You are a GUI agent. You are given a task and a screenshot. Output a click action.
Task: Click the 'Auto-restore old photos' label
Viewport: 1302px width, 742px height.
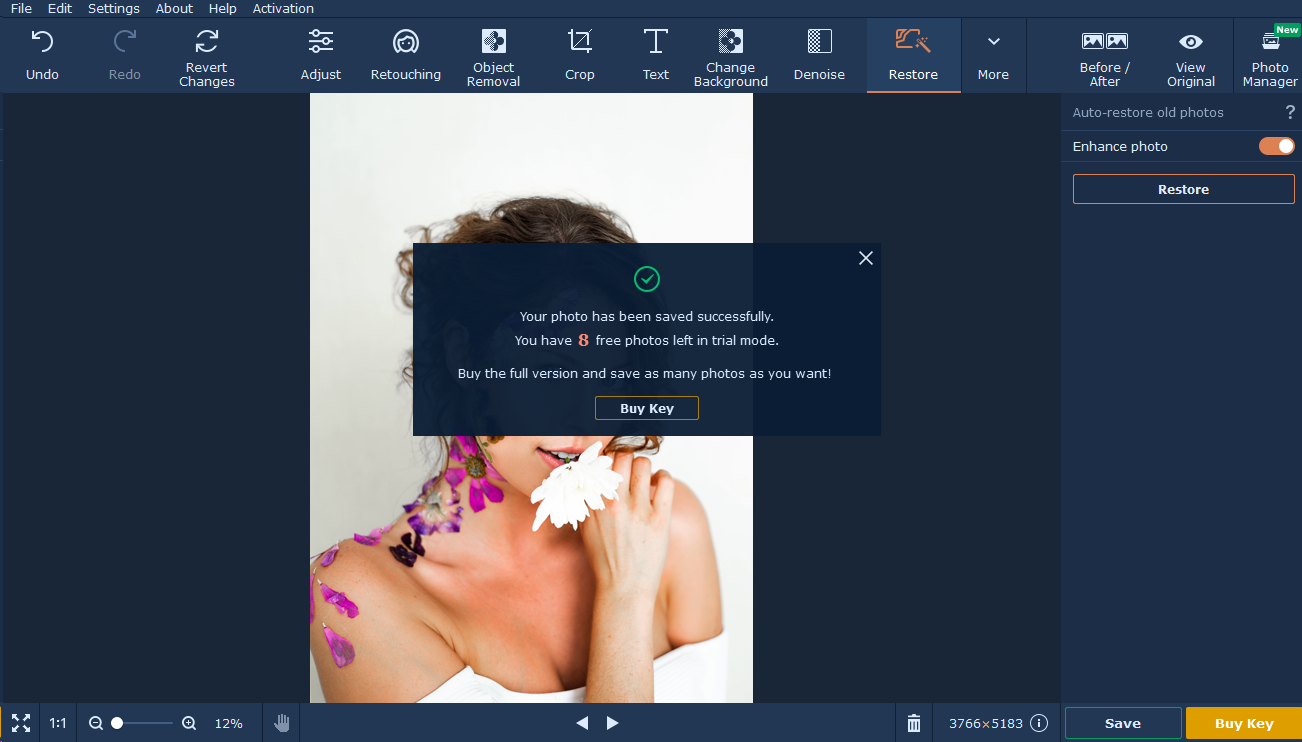tap(1148, 113)
